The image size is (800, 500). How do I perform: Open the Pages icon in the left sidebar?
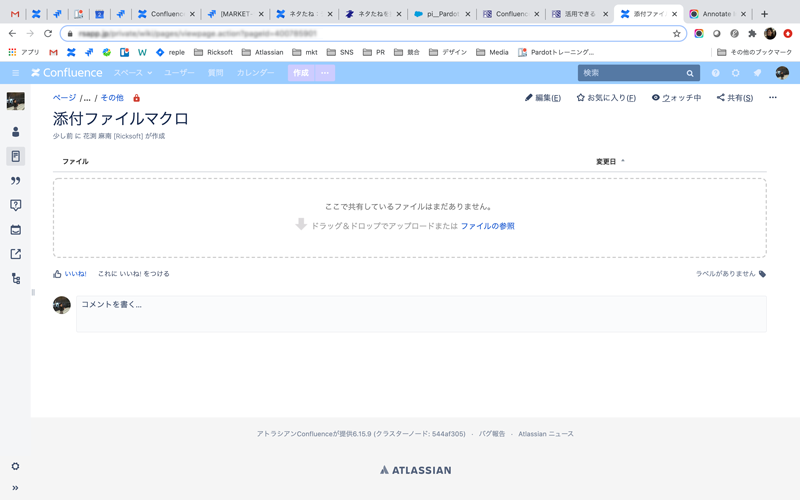click(15, 156)
